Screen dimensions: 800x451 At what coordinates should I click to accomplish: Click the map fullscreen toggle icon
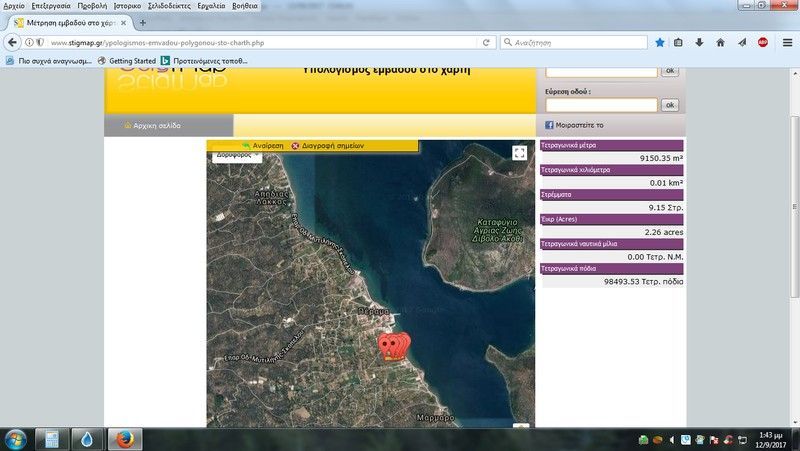(519, 153)
